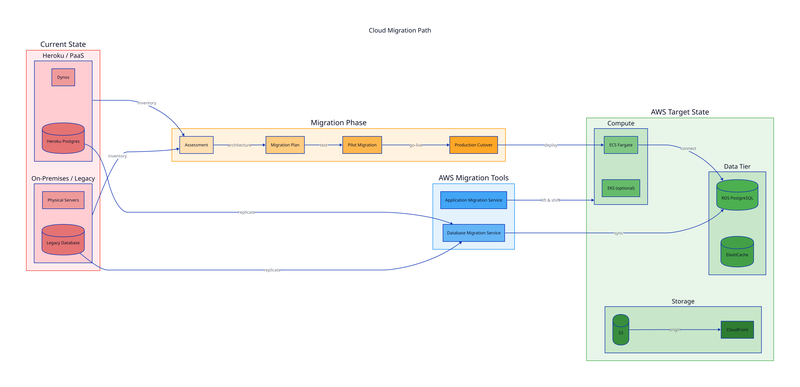
Task: Click the sync edge label
Action: tap(619, 234)
